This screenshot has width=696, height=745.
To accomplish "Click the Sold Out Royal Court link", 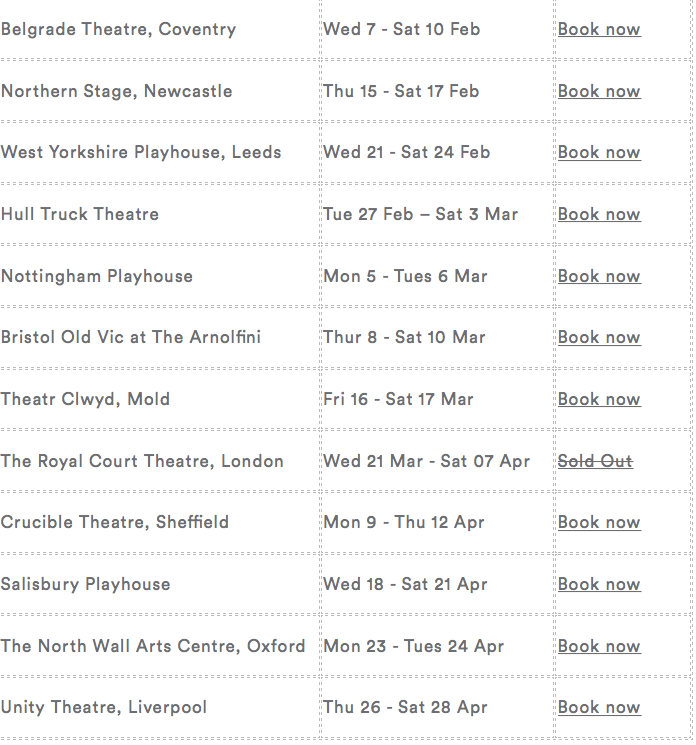I will coord(595,461).
